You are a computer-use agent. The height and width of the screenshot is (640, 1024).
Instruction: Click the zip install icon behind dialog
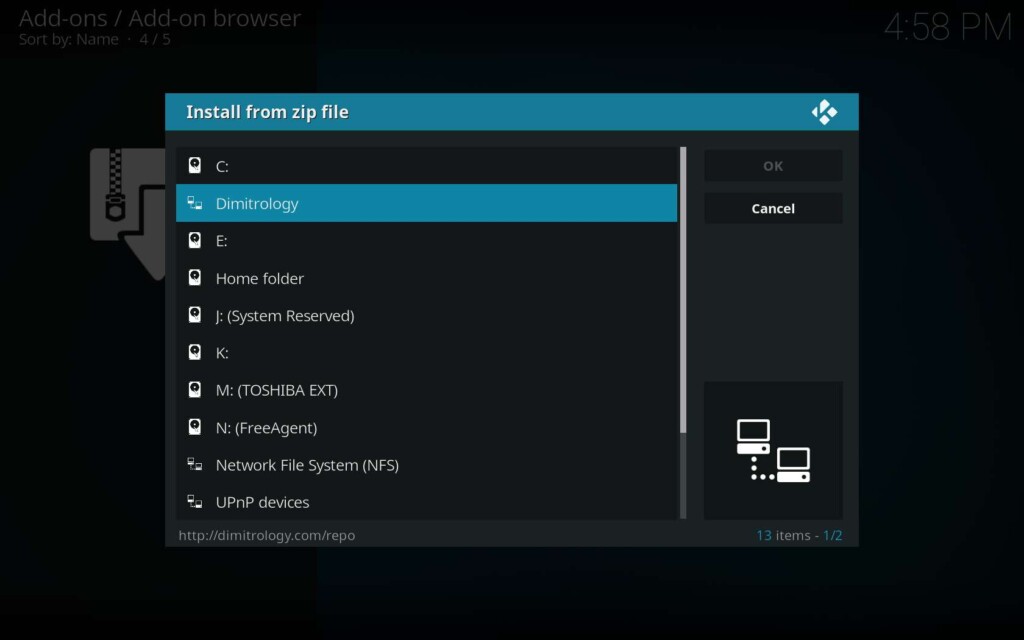tap(128, 214)
